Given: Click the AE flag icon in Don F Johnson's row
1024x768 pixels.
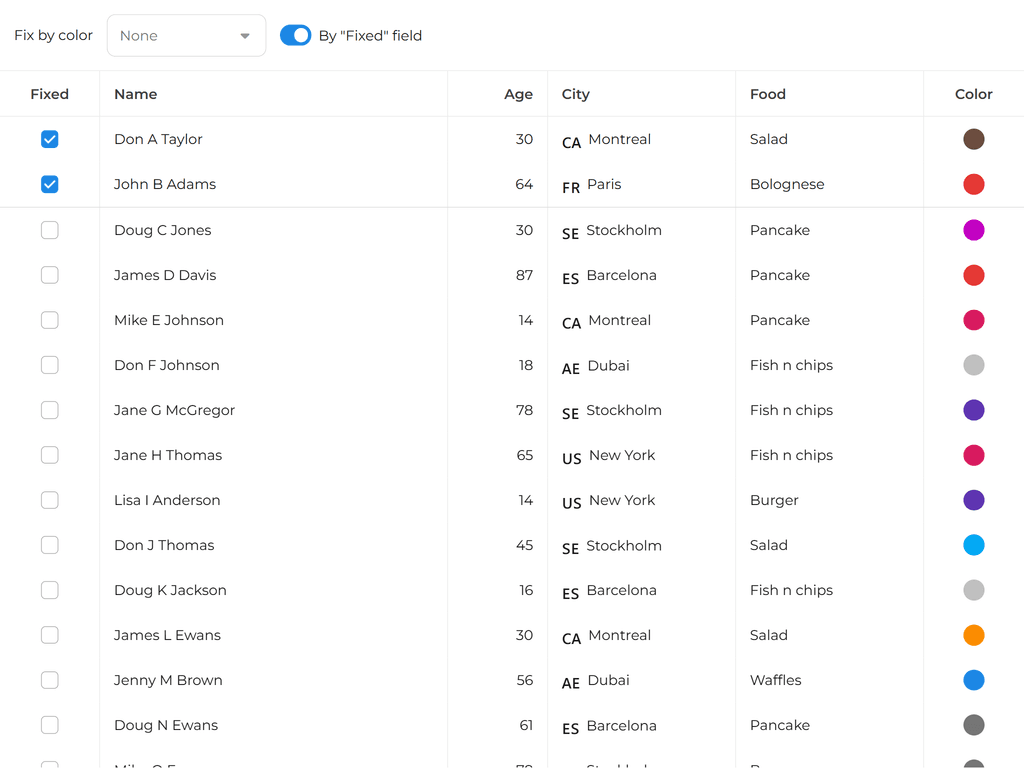Looking at the screenshot, I should [x=571, y=367].
